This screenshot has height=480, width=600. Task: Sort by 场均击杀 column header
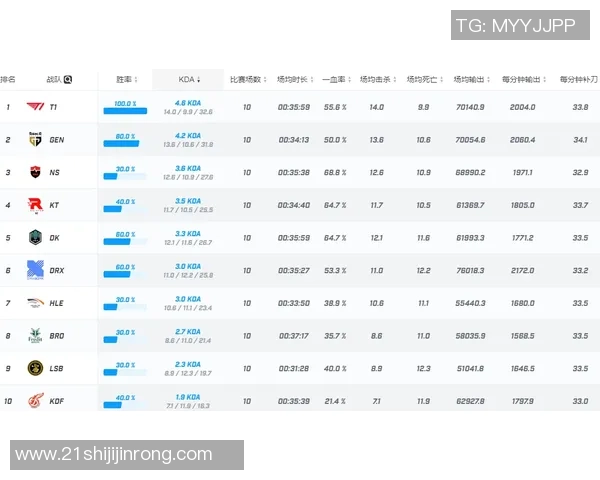pos(378,79)
